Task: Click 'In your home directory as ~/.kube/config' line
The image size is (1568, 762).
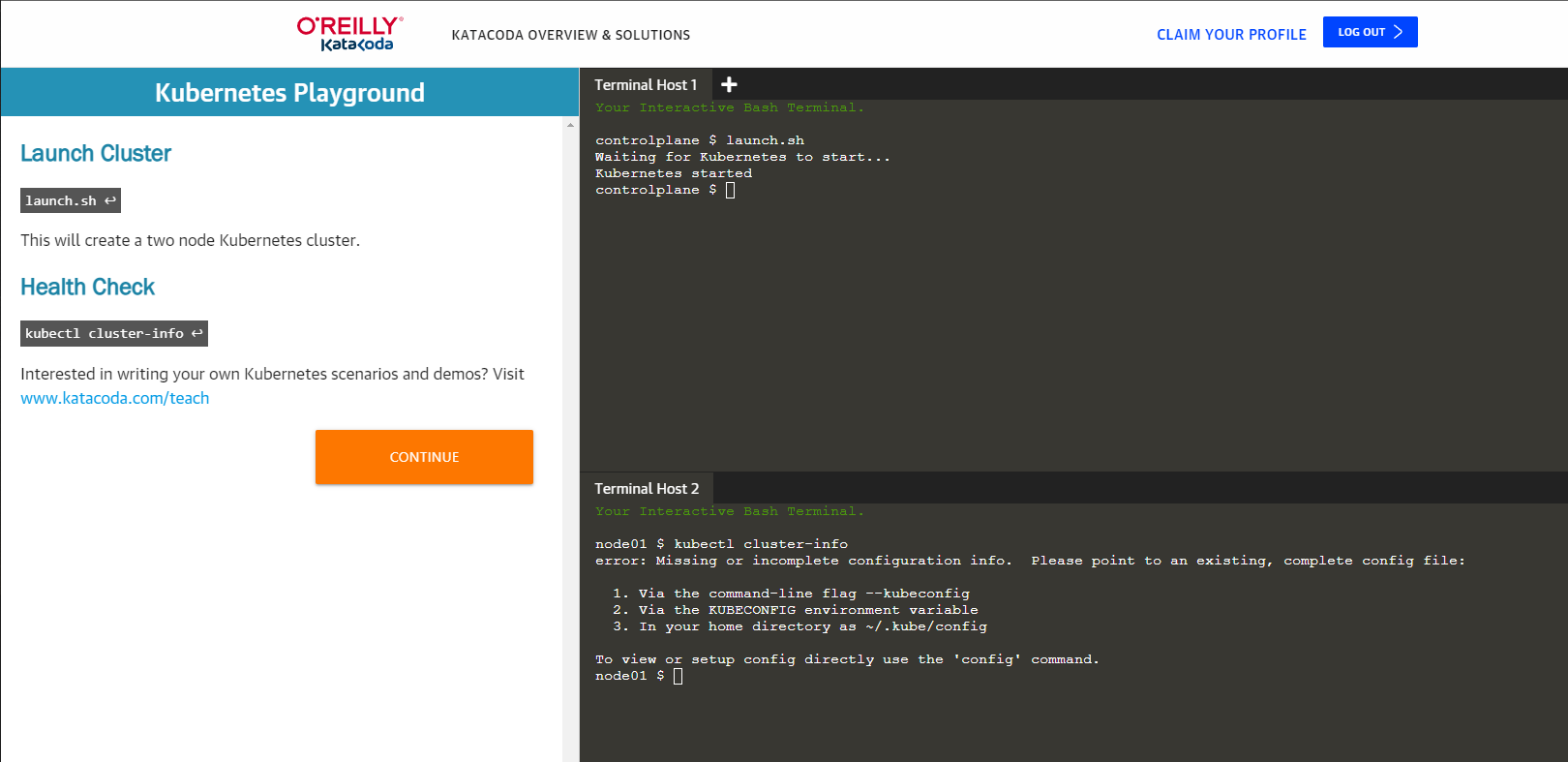Action: point(799,626)
